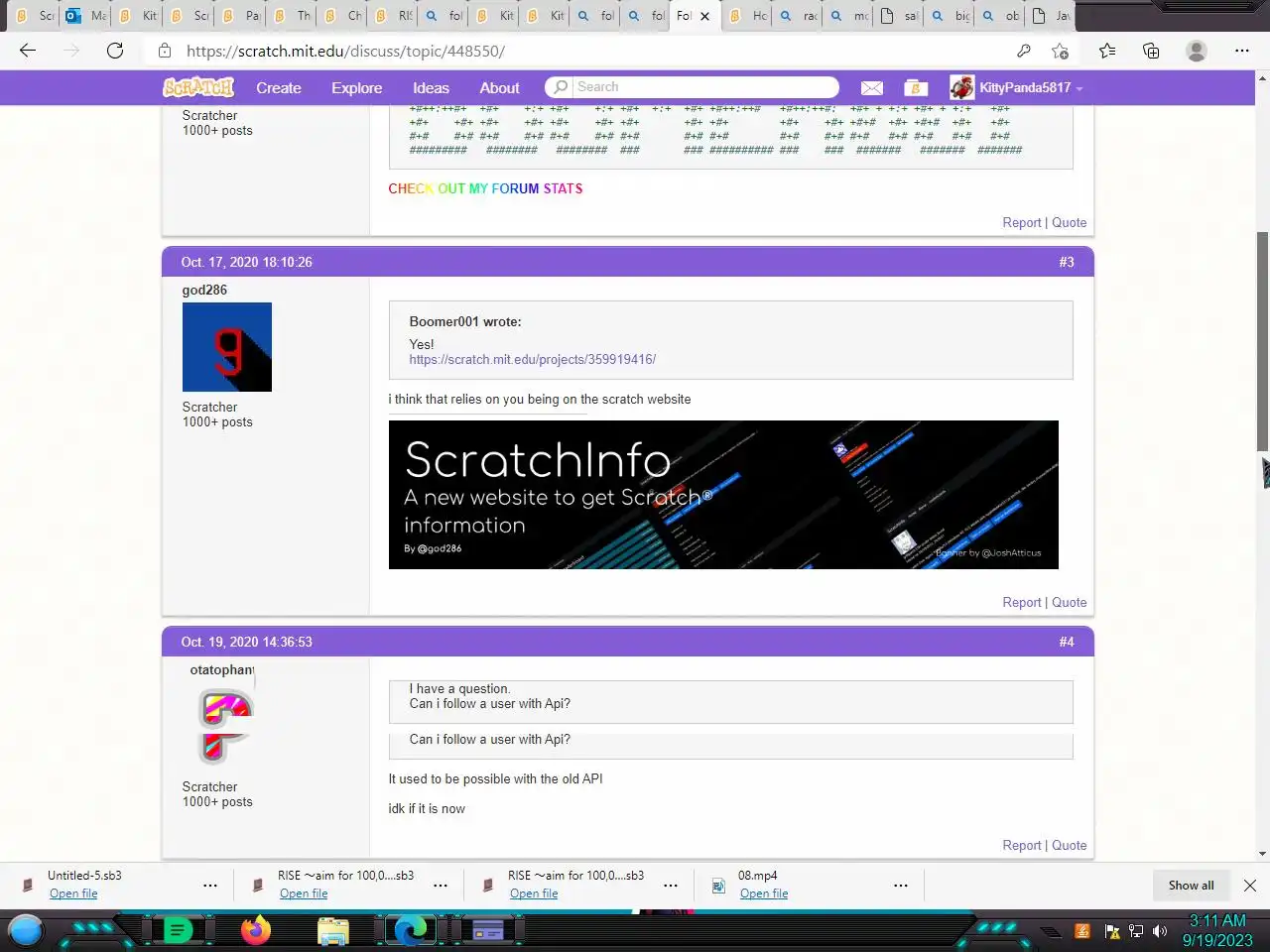Open the second RISE ~aim download file

point(534,893)
